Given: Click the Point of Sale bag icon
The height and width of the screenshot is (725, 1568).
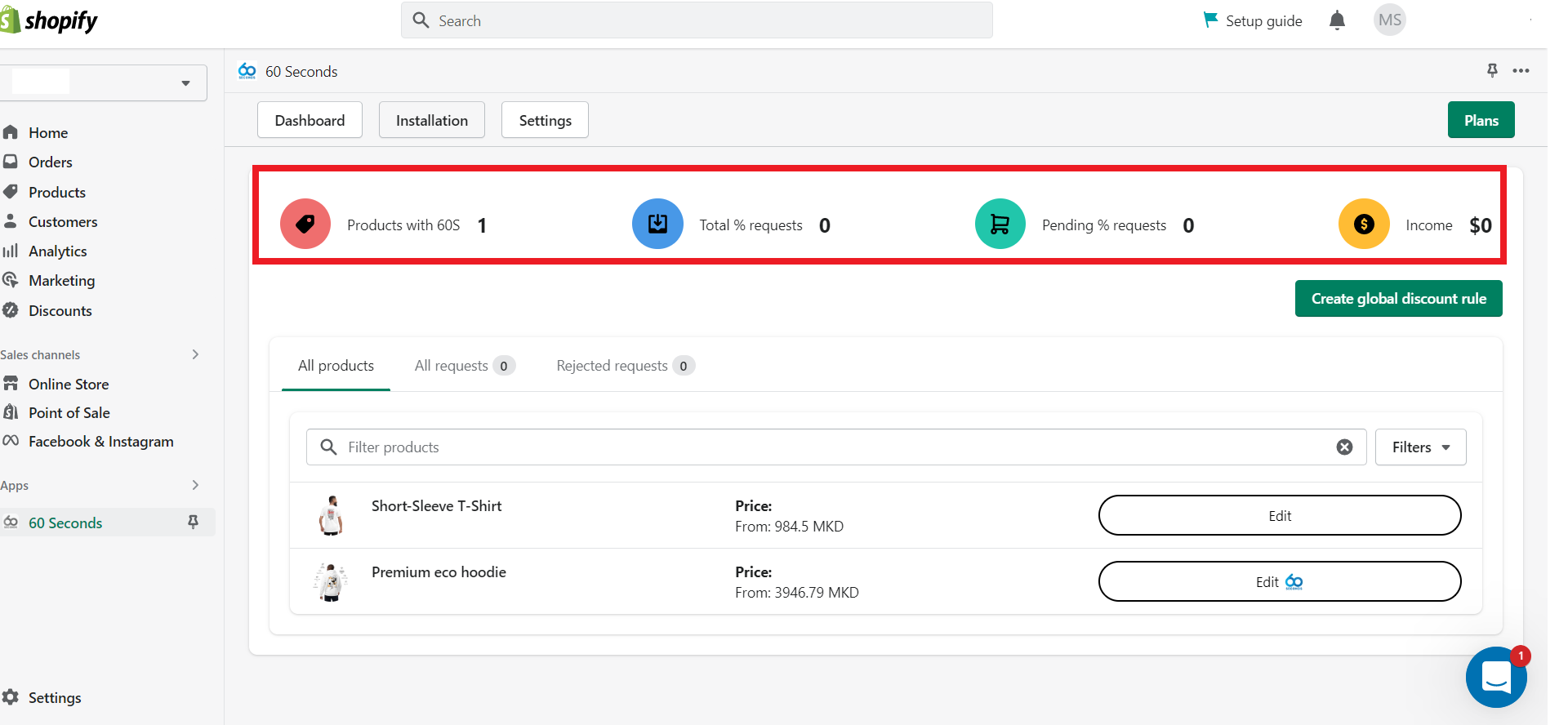Looking at the screenshot, I should 11,412.
